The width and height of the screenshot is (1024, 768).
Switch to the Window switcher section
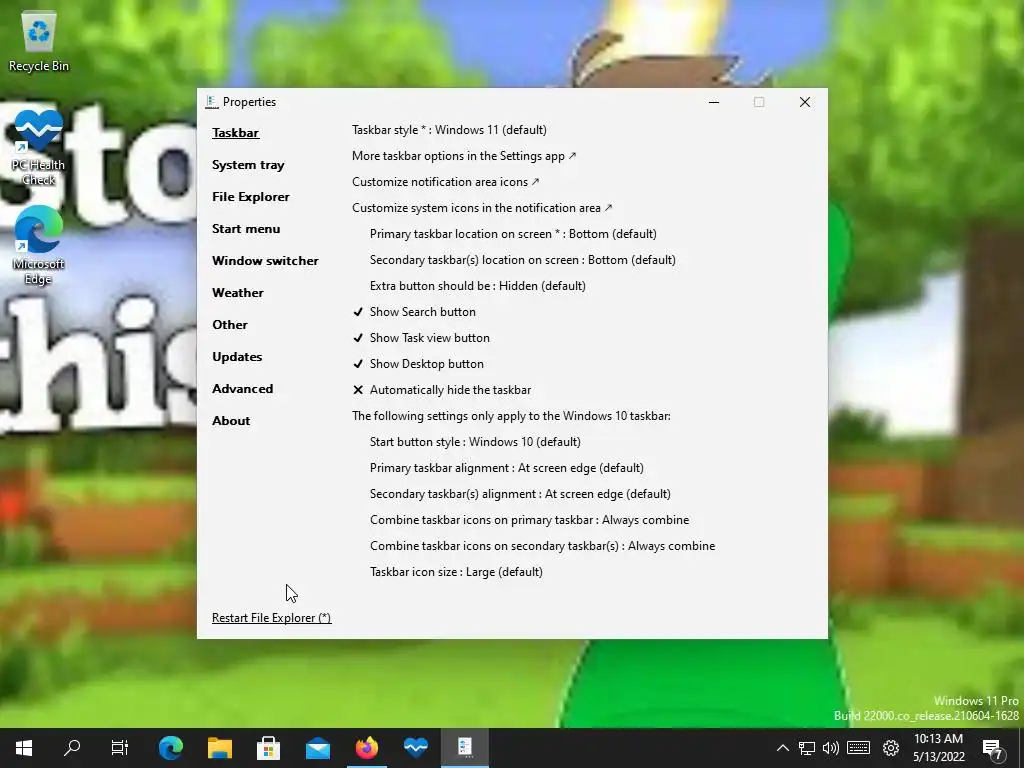[265, 261]
